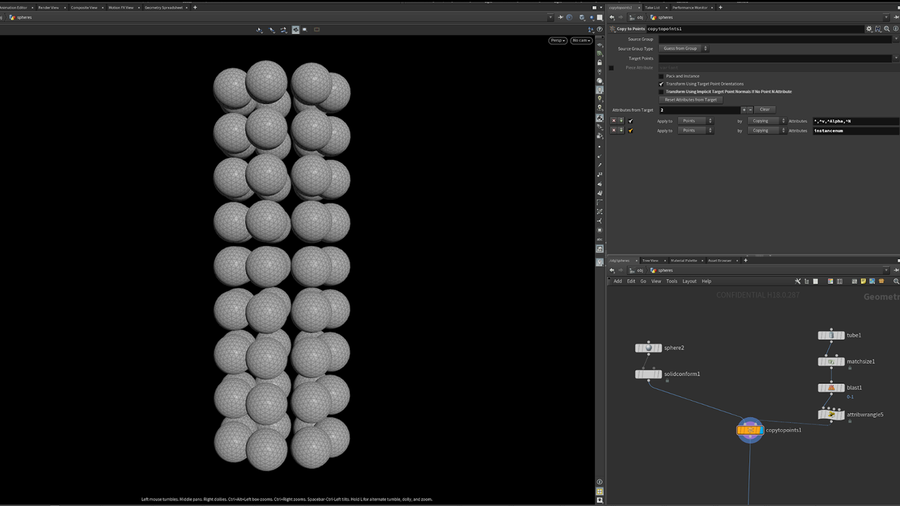This screenshot has width=900, height=506.
Task: Remove an attribute entry with minus button
Action: 750,110
